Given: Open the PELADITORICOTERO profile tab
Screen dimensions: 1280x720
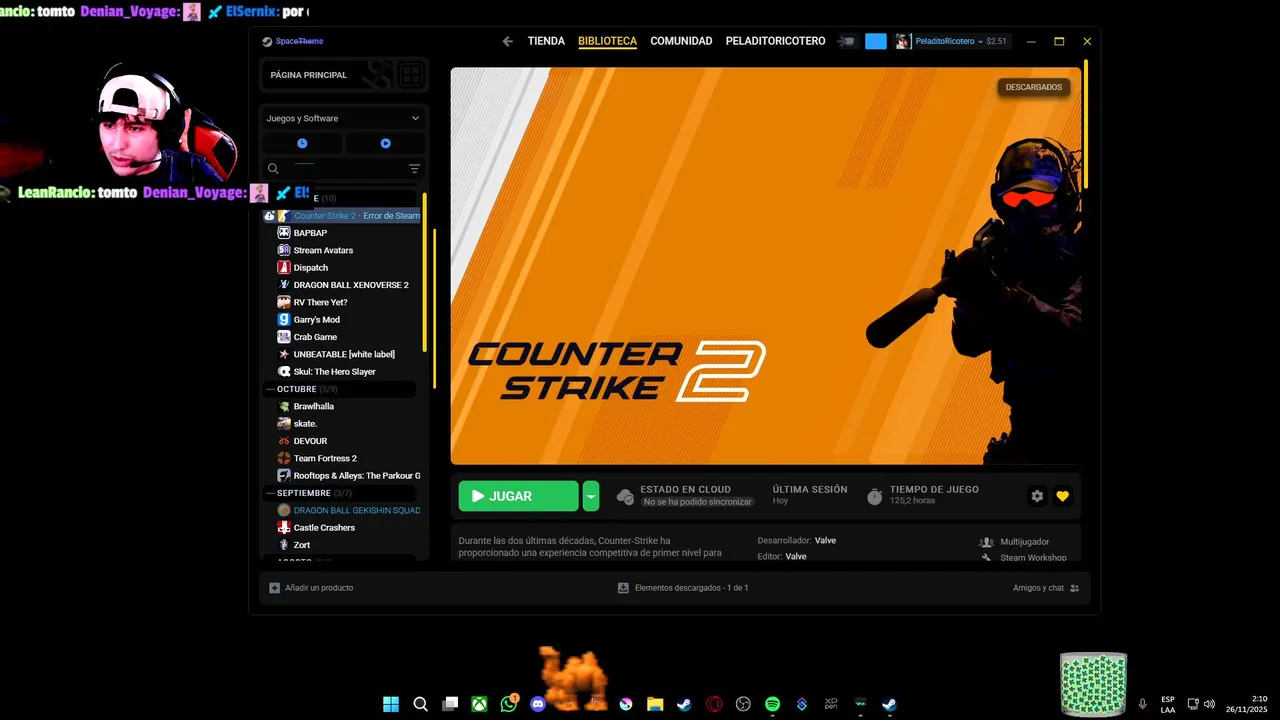Looking at the screenshot, I should (x=775, y=41).
